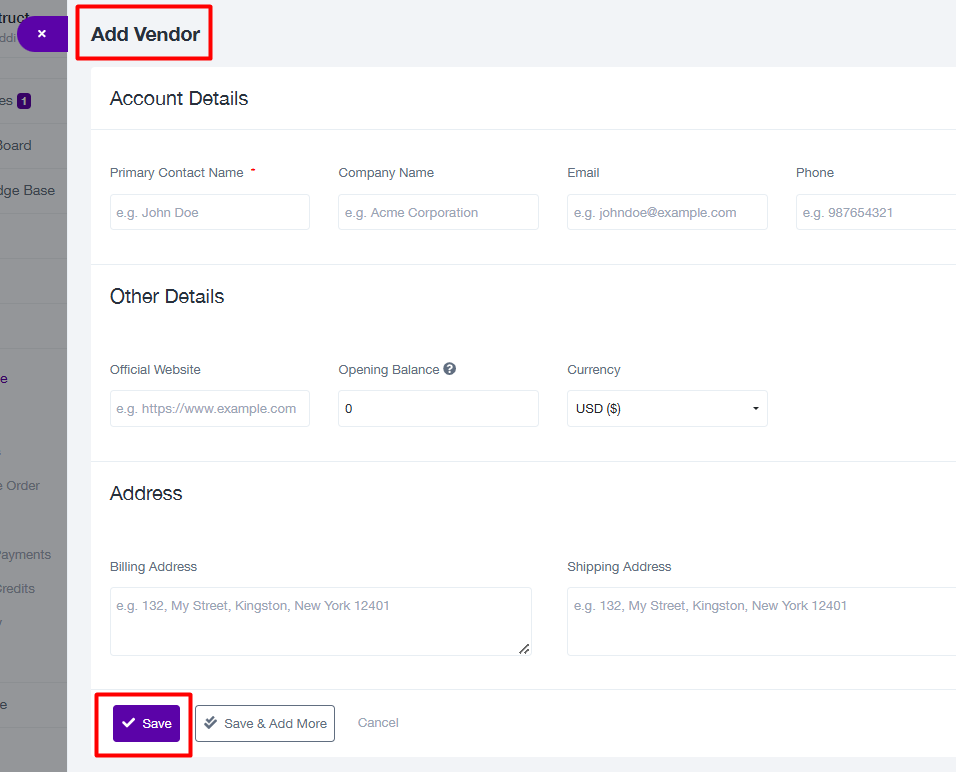Close the Add Vendor panel with X

coord(42,34)
